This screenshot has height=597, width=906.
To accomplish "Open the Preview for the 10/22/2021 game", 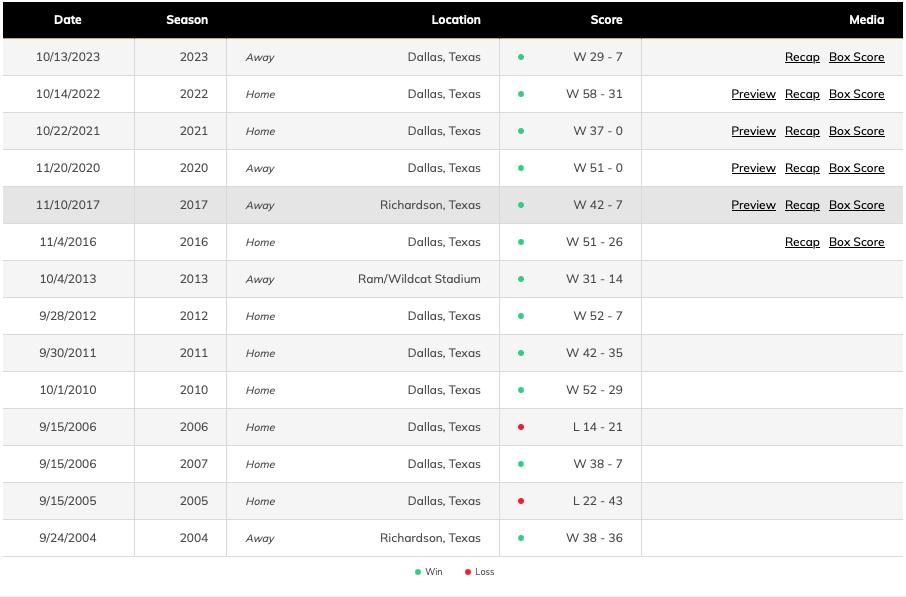I will [753, 131].
